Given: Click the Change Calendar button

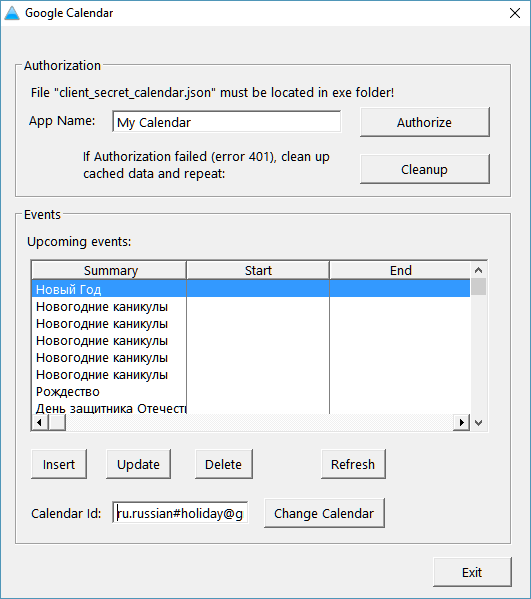Looking at the screenshot, I should pos(324,513).
